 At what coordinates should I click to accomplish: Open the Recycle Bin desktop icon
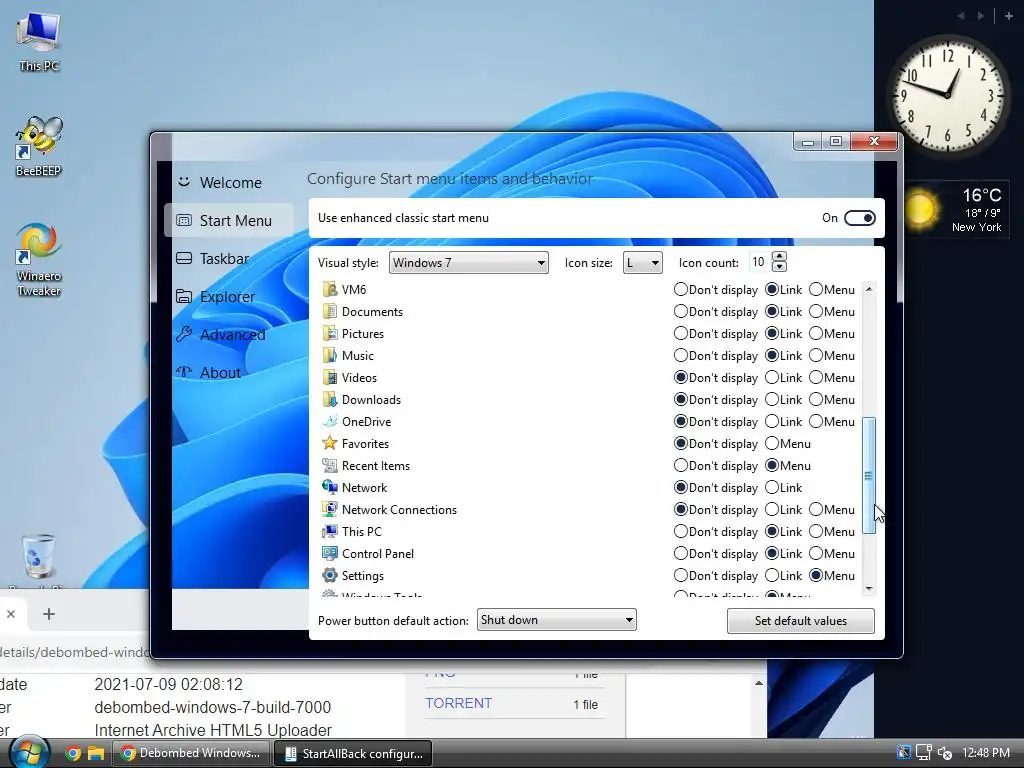[x=39, y=559]
